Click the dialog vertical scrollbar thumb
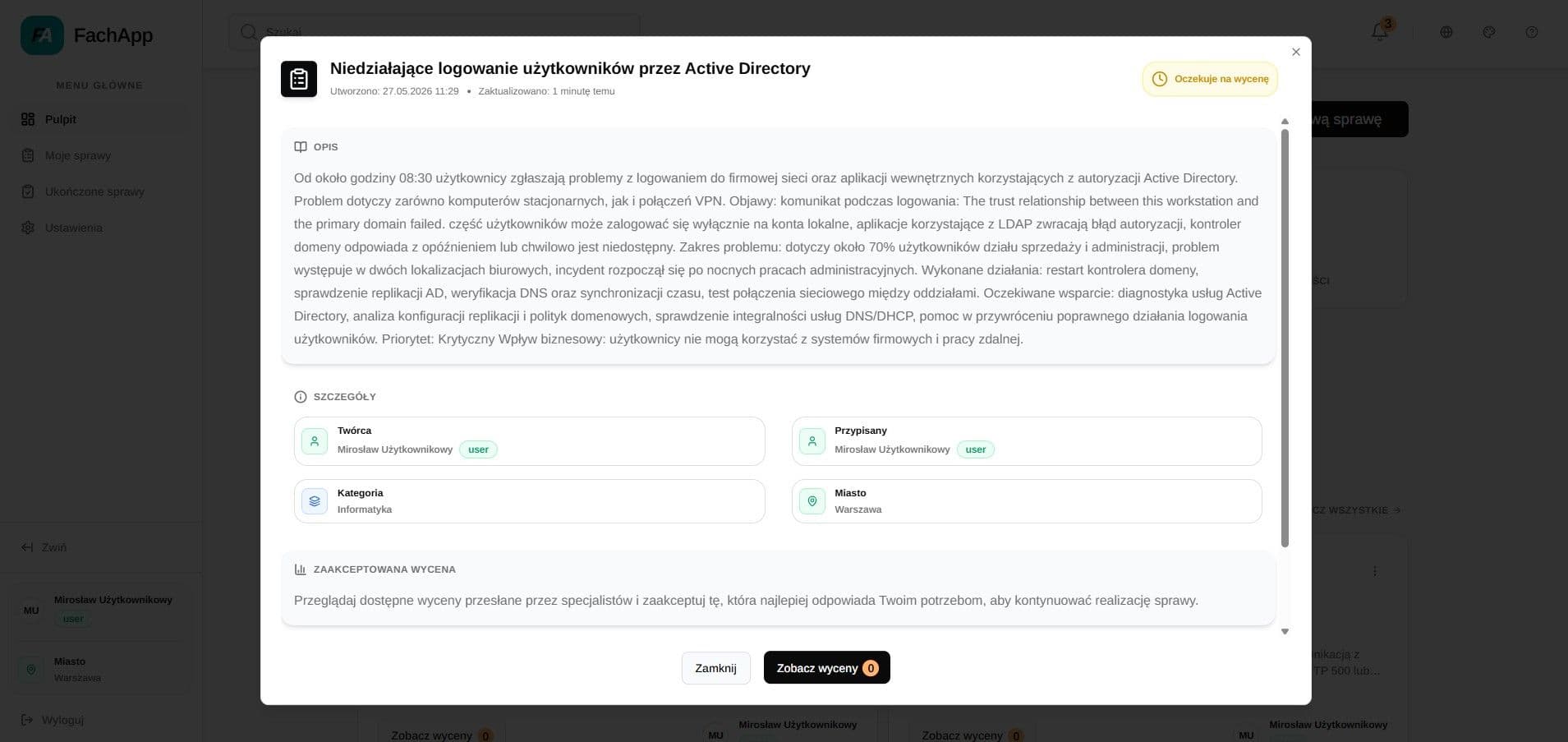Image resolution: width=1568 pixels, height=742 pixels. click(x=1285, y=338)
